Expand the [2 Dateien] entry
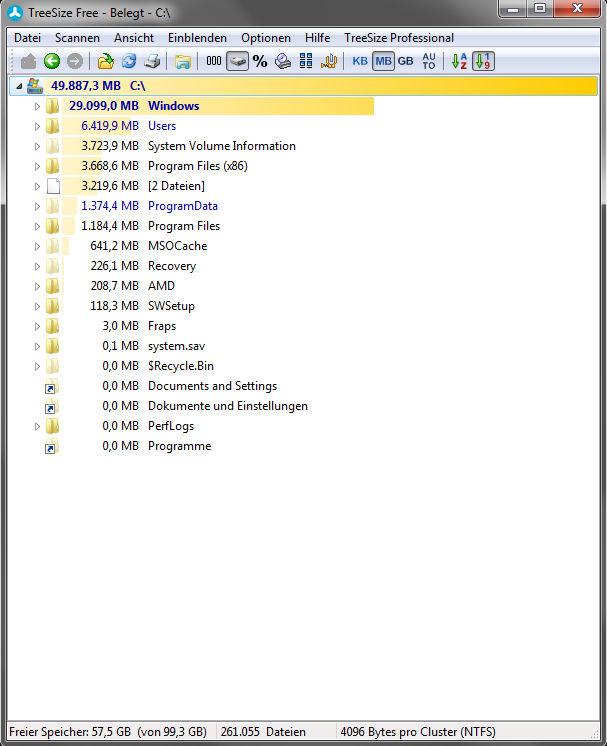 37,186
